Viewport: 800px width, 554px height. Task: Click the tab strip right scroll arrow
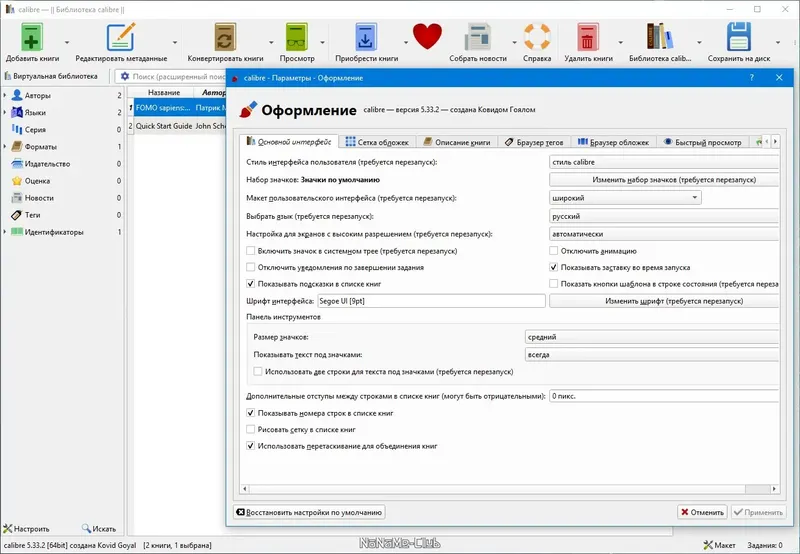775,142
